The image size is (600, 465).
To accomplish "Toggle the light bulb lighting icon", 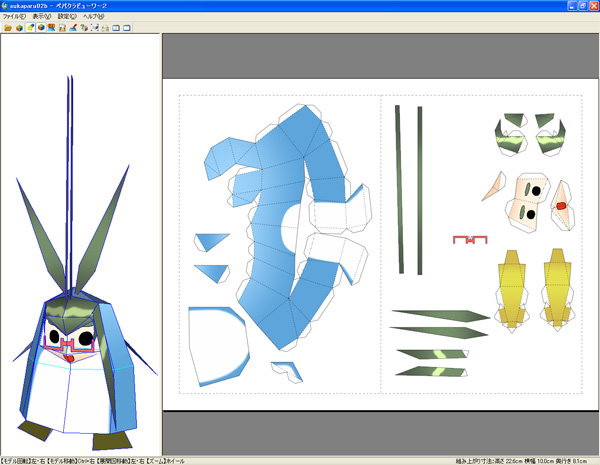I will point(30,28).
